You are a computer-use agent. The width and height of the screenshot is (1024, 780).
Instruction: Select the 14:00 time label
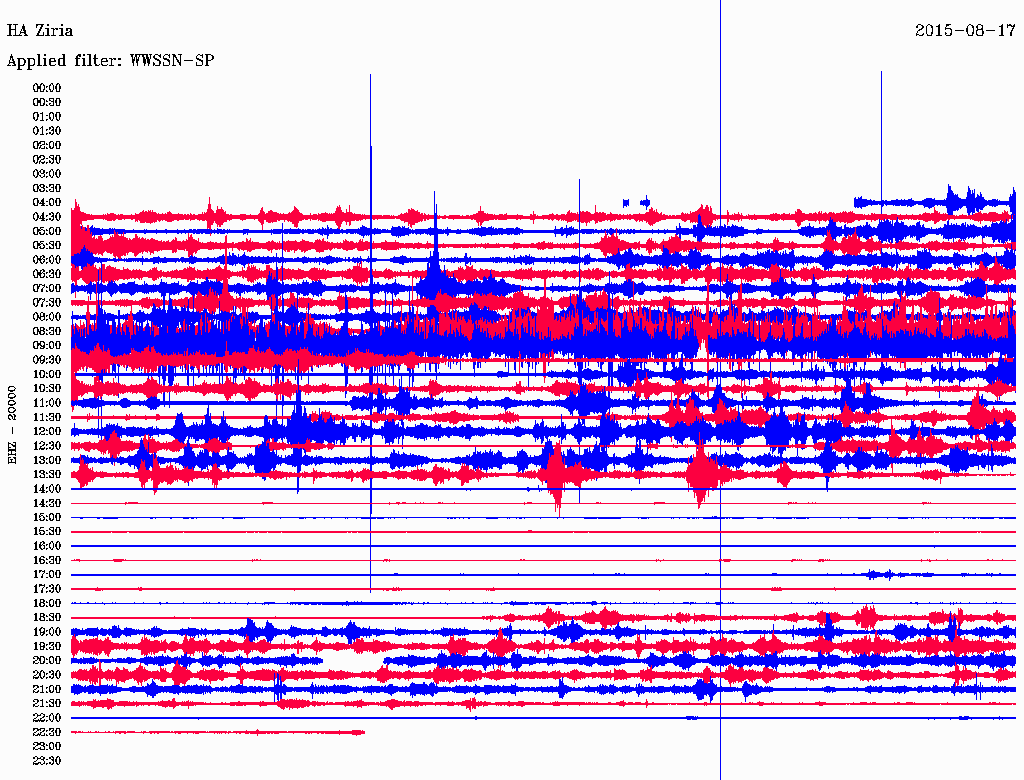(x=47, y=489)
